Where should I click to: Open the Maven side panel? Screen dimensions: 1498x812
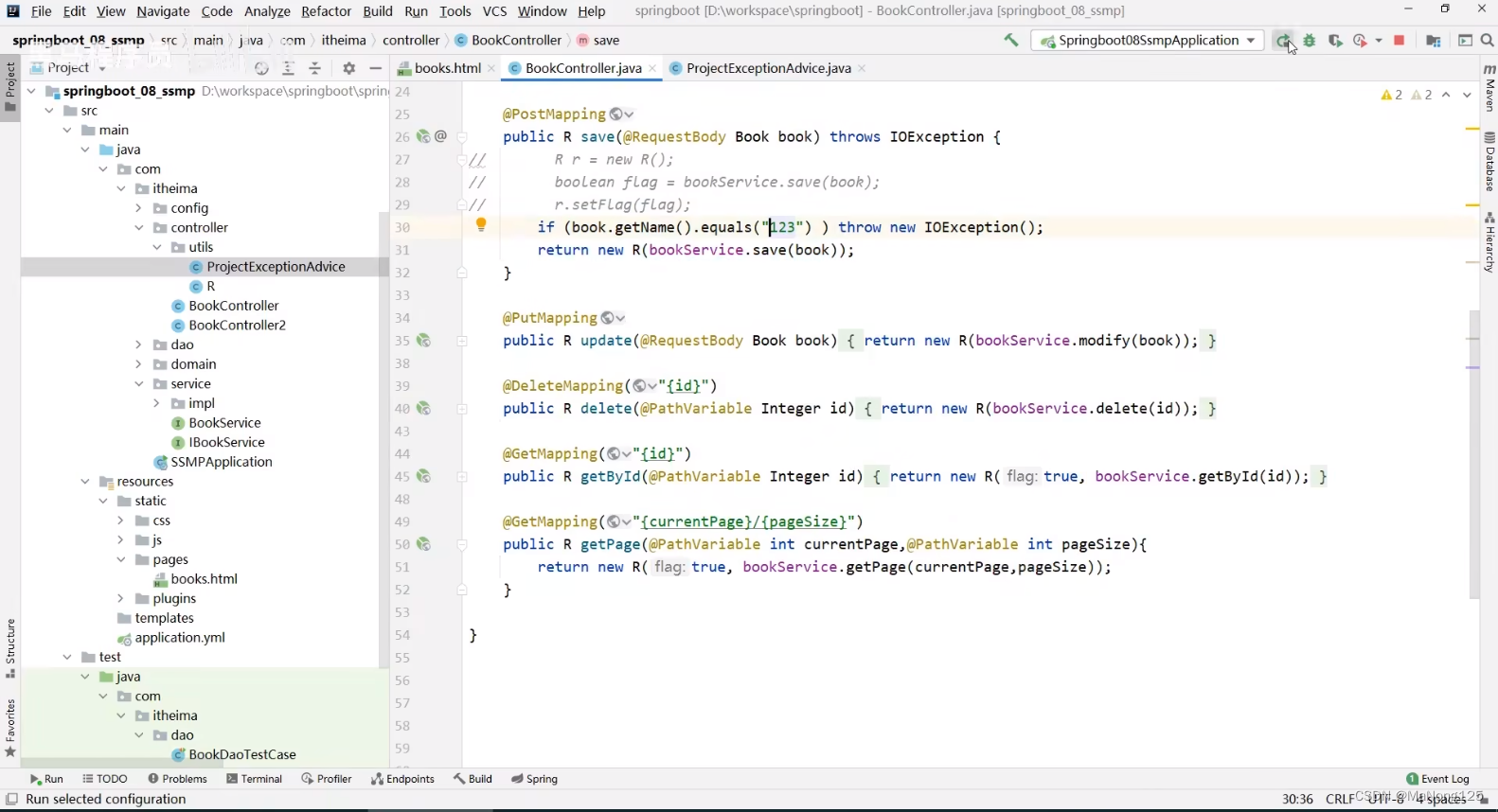pos(1489,88)
